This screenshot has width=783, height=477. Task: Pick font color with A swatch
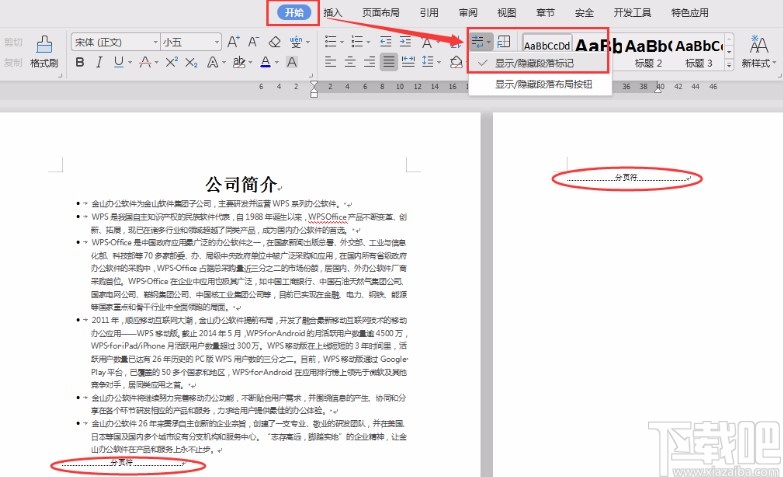point(265,62)
